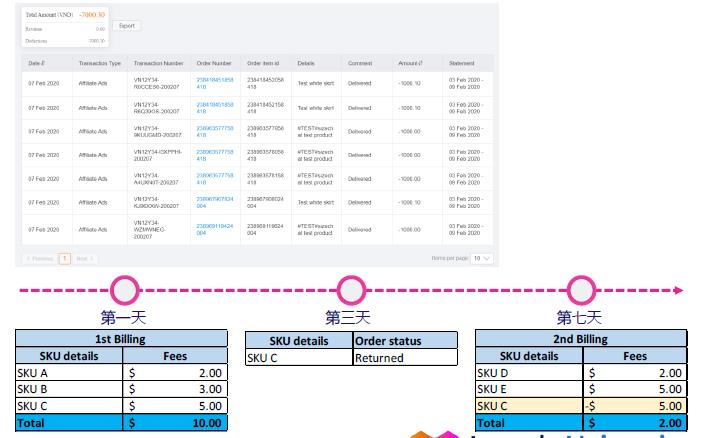Sort table by Date column icon
Viewport: 701px width, 438px height.
(42, 63)
